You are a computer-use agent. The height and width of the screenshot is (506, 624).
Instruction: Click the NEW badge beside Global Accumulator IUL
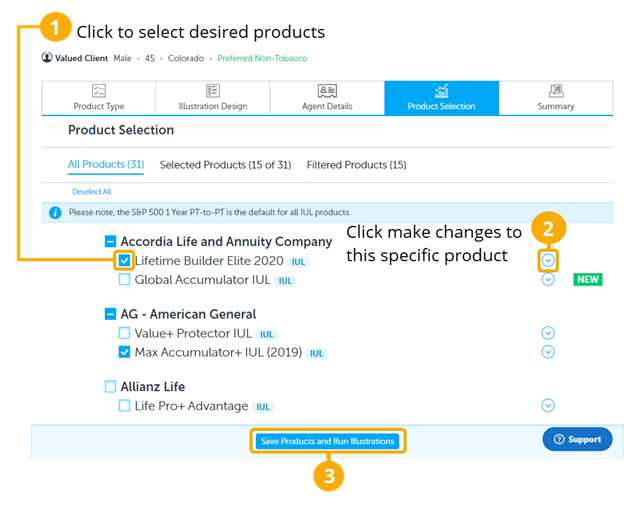[x=588, y=279]
